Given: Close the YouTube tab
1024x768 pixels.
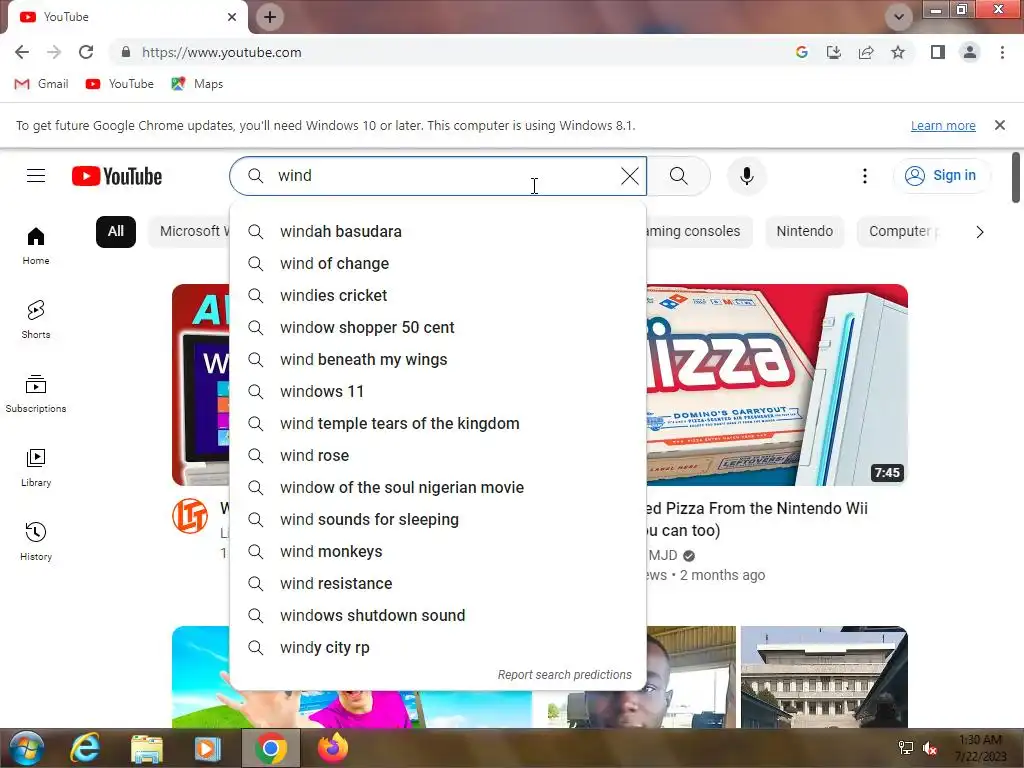Looking at the screenshot, I should (x=232, y=17).
